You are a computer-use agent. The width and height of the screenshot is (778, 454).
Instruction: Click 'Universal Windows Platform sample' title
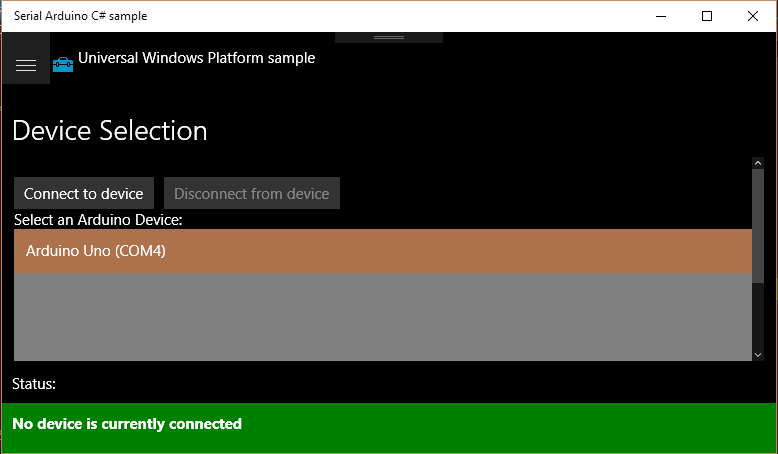[x=196, y=58]
